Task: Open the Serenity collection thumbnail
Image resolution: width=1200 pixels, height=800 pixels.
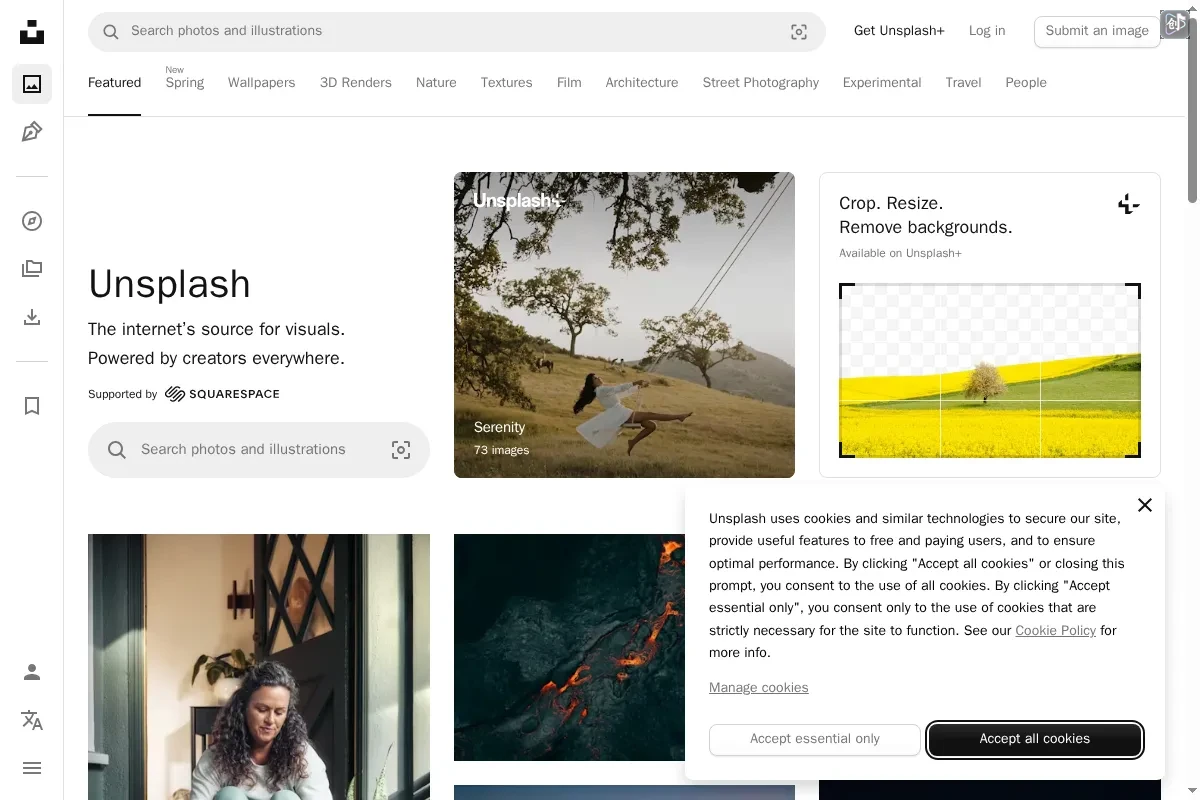Action: pos(624,325)
